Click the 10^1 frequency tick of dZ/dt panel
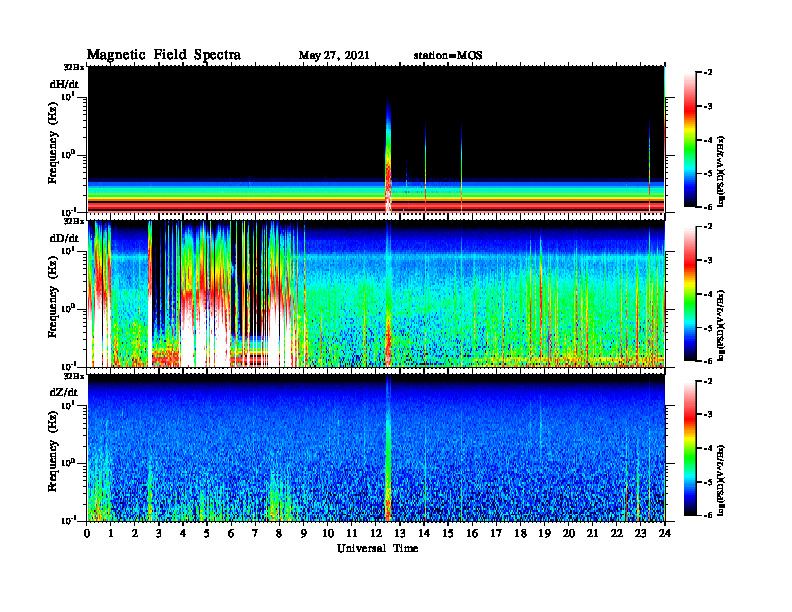 point(68,405)
